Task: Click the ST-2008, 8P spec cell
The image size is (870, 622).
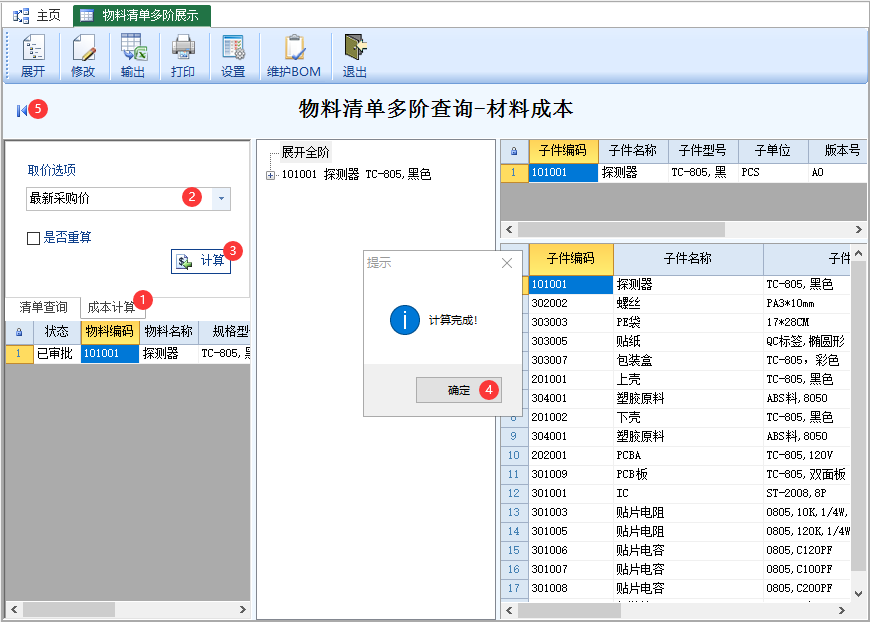Action: (x=807, y=493)
